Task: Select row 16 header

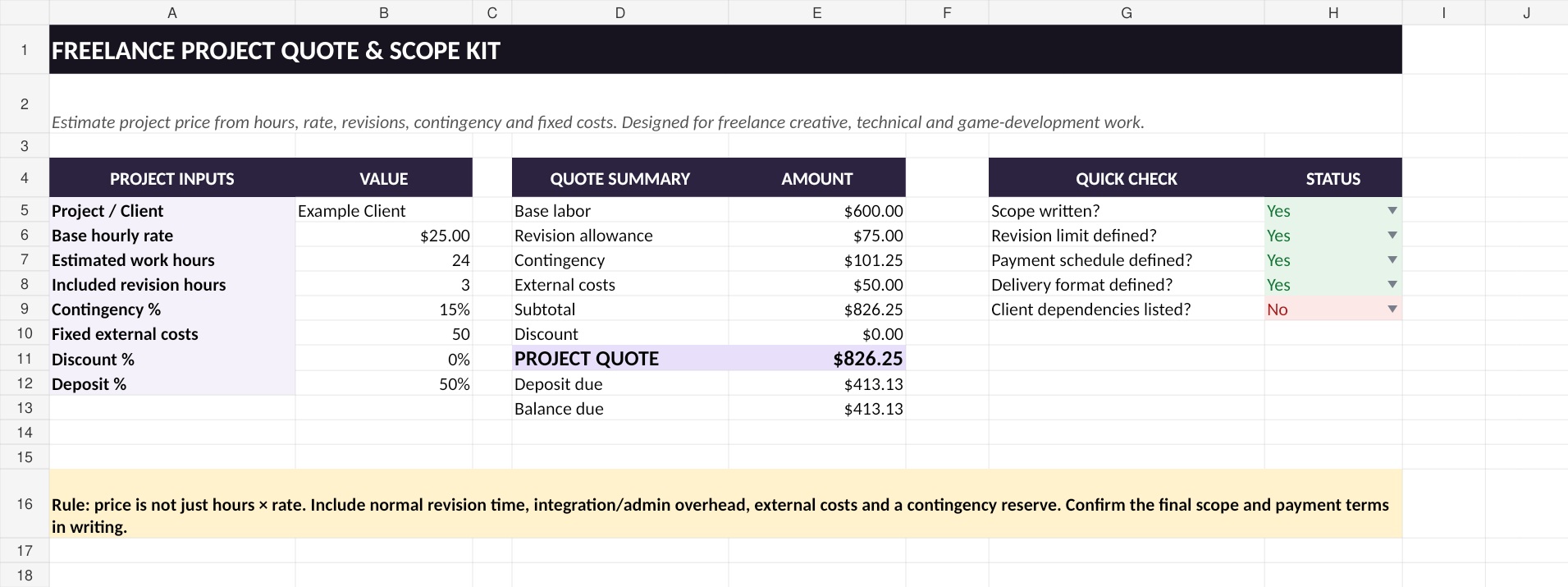Action: pyautogui.click(x=25, y=504)
